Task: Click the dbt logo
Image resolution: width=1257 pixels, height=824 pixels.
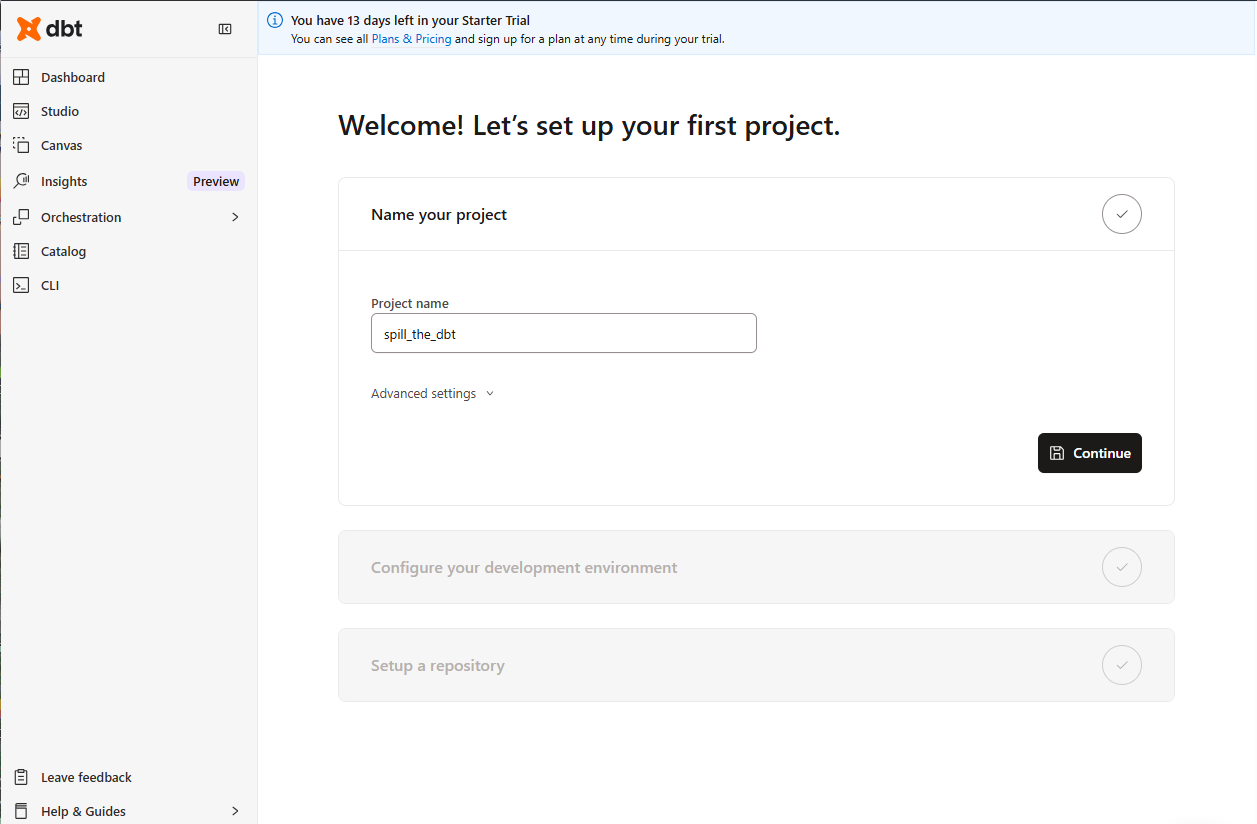Action: [x=50, y=29]
